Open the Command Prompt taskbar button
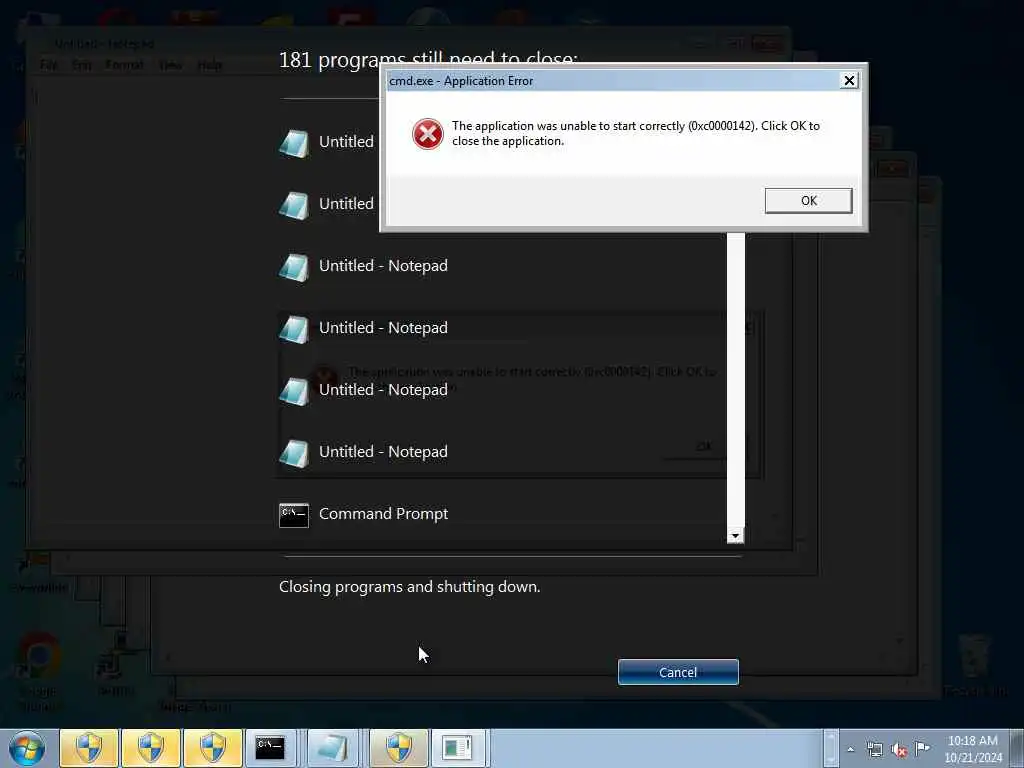 [x=270, y=748]
